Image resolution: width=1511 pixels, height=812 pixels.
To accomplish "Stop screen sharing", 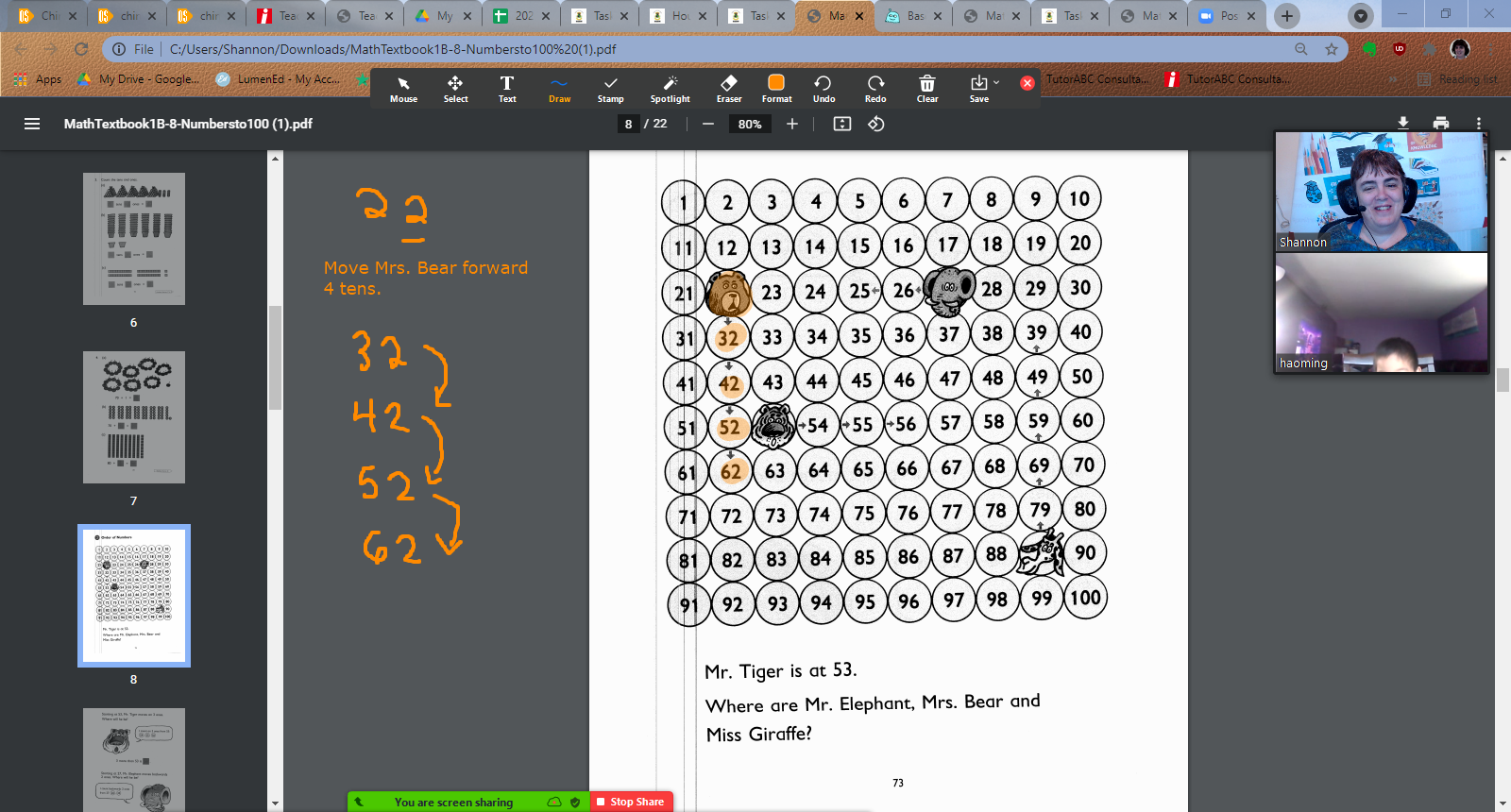I will 632,802.
